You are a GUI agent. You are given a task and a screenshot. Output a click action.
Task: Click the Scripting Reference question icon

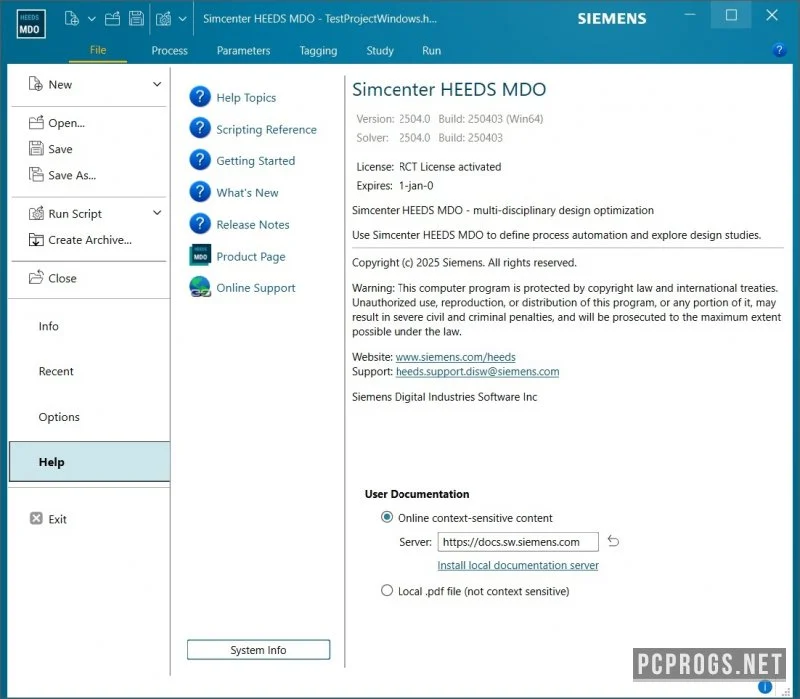coord(200,129)
